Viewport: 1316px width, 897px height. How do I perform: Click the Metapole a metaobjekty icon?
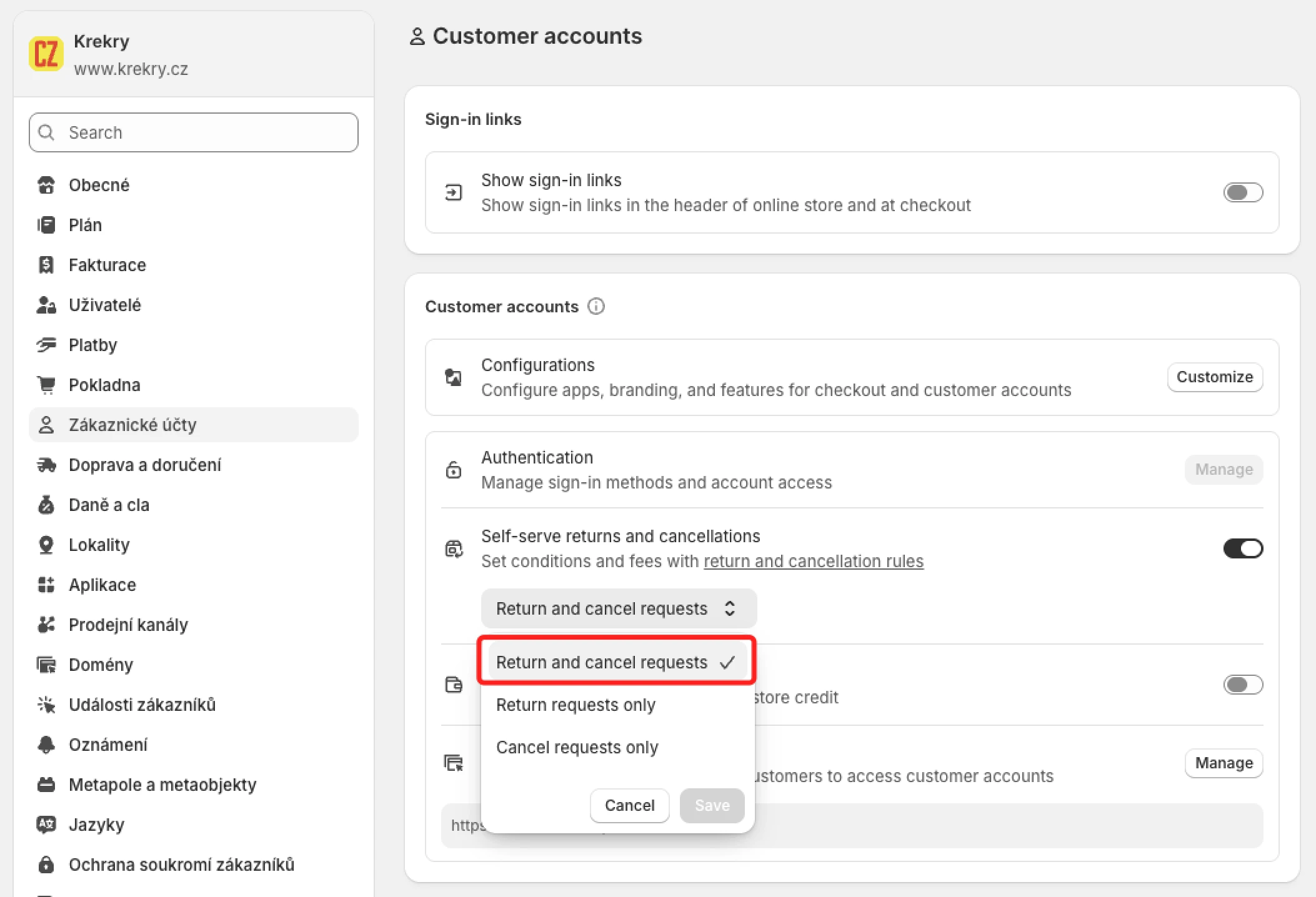point(46,785)
